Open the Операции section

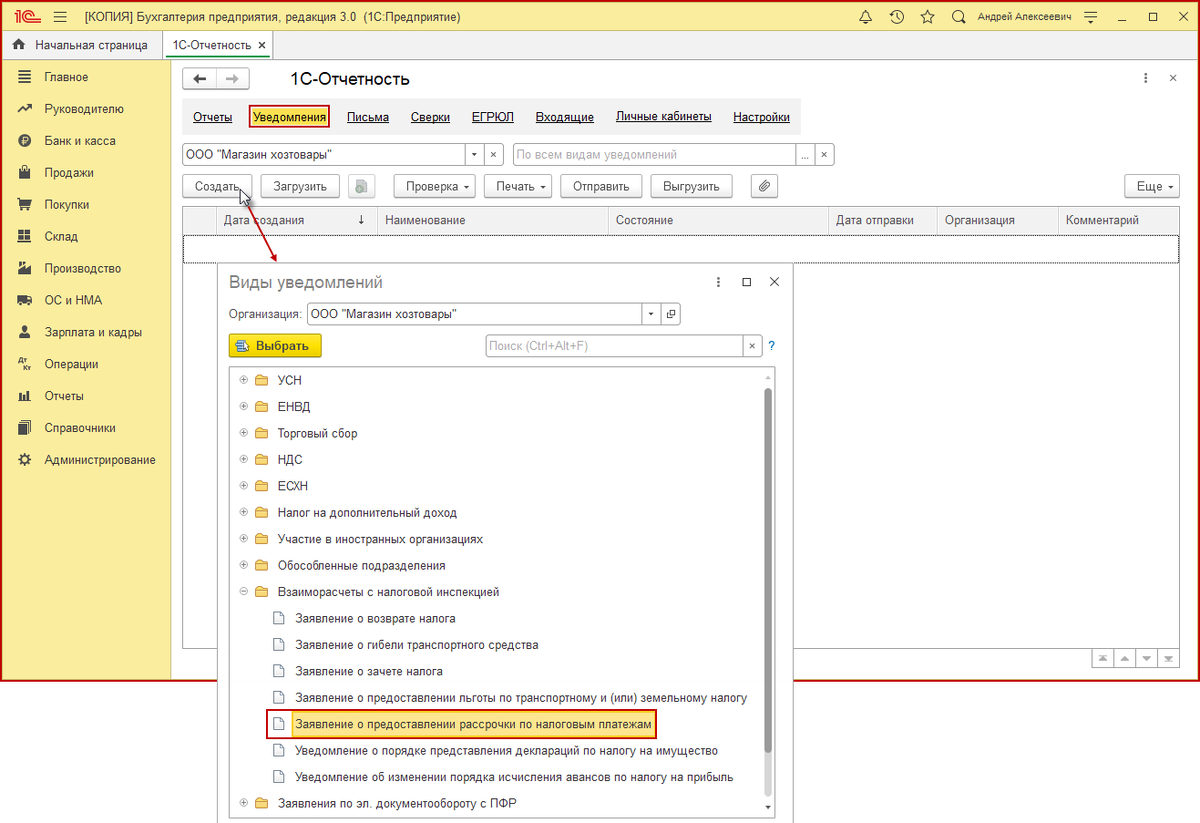point(71,364)
